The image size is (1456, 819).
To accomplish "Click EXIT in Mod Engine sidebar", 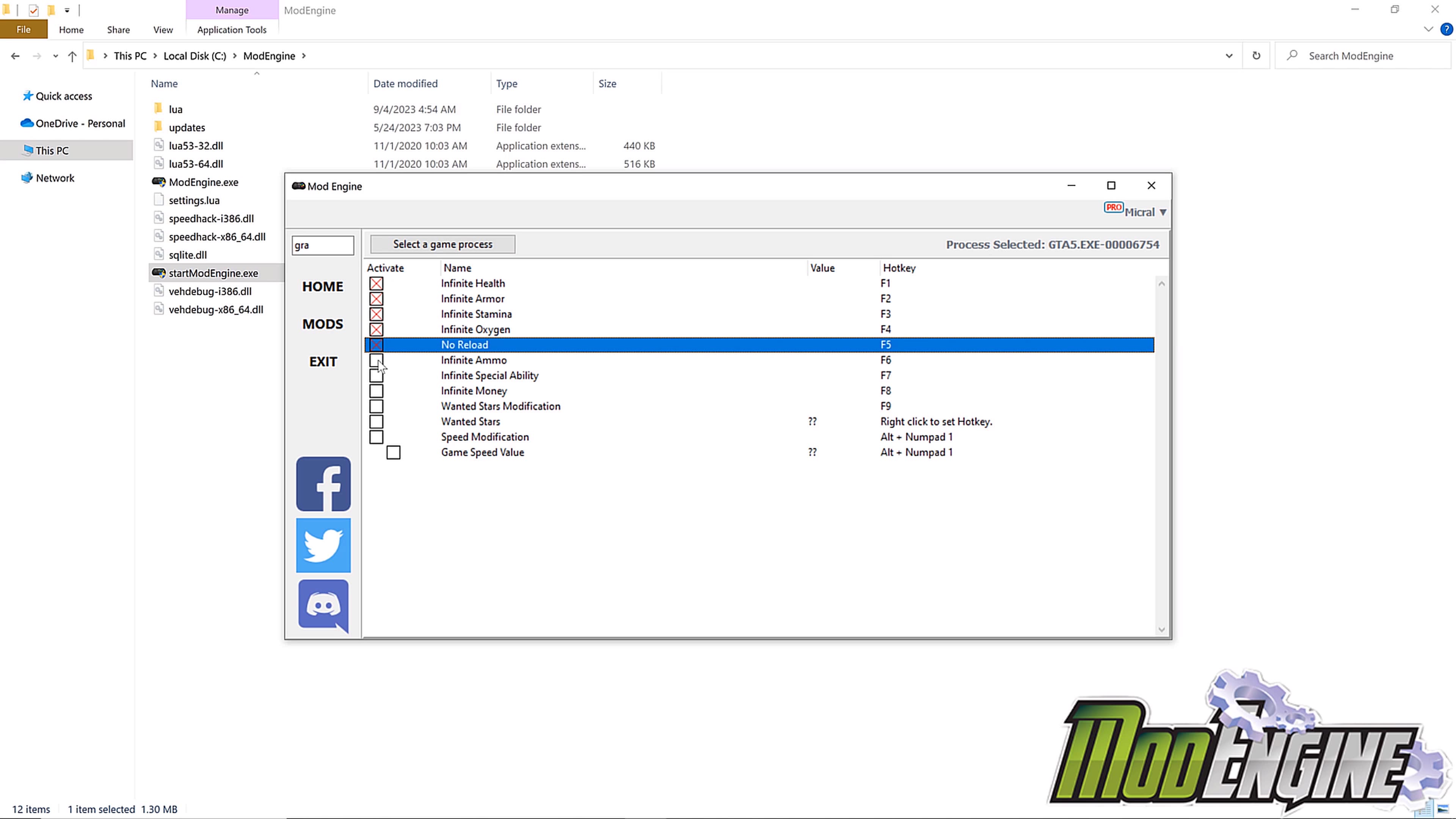I will click(323, 362).
